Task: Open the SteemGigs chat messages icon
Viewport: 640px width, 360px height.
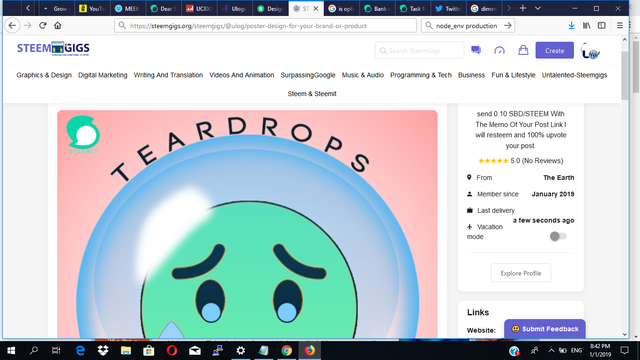Action: point(476,50)
